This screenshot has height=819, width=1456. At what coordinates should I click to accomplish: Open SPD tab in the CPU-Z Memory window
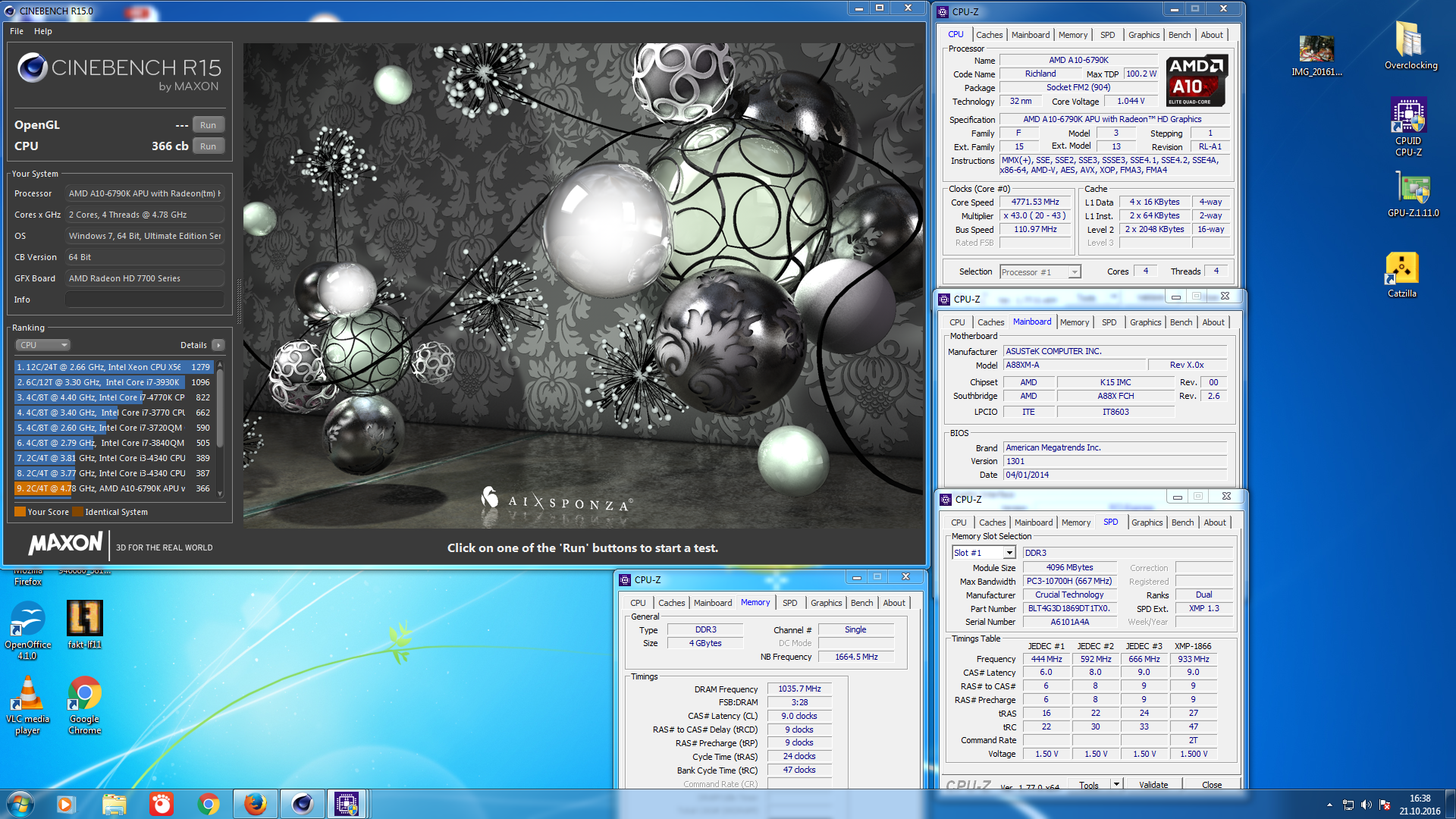(x=789, y=603)
